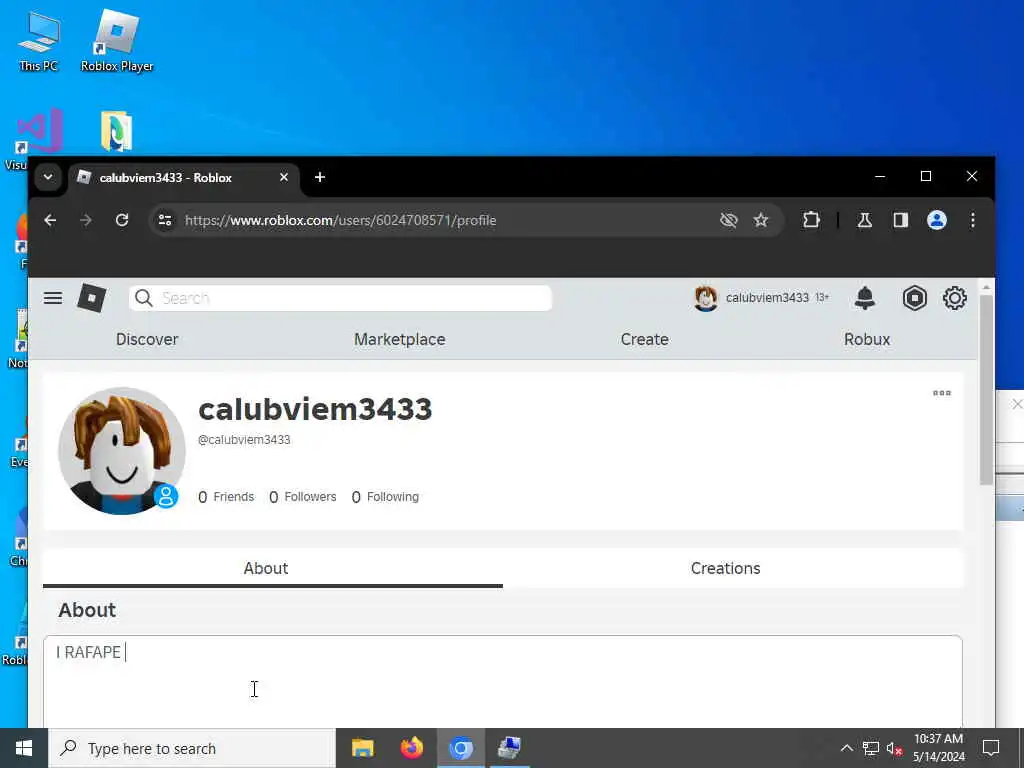The image size is (1024, 768).
Task: View site information icon in address bar
Action: [x=165, y=220]
